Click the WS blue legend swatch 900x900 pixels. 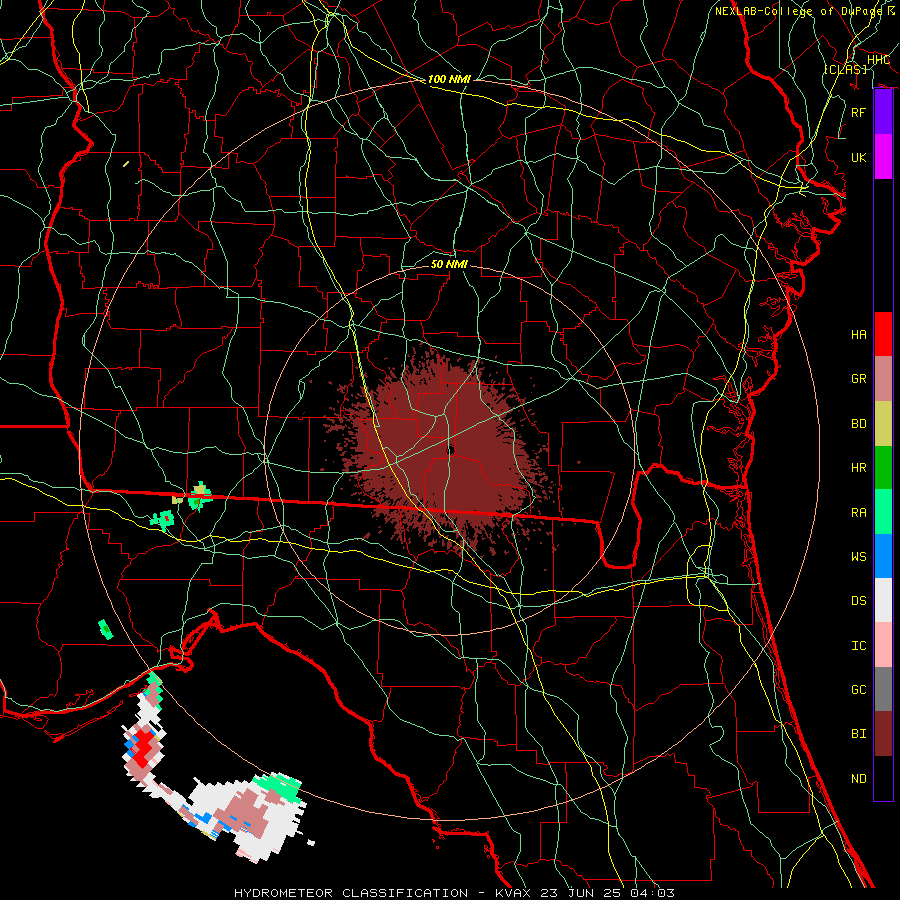pos(883,556)
